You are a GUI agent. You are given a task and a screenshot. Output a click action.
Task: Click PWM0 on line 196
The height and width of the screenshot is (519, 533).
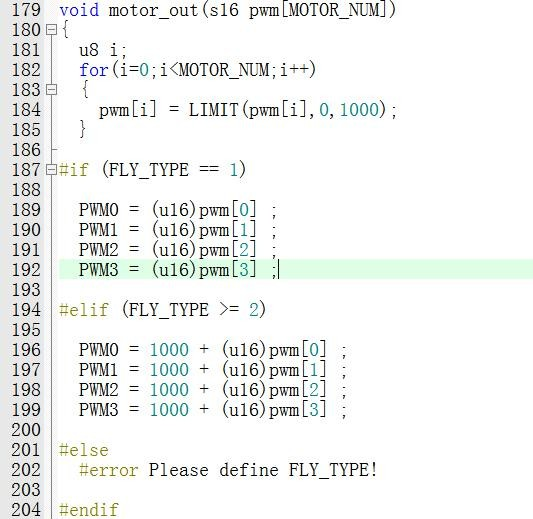[99, 350]
